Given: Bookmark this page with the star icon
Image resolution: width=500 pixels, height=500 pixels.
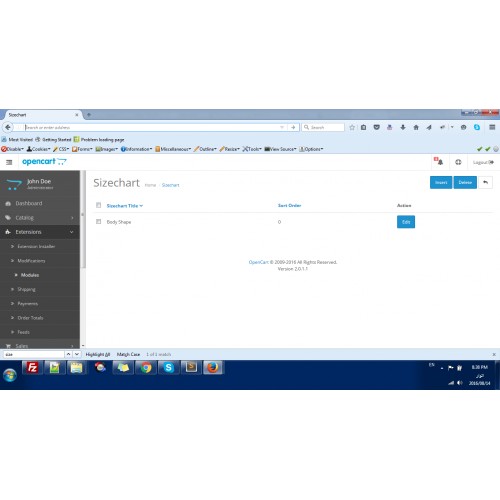Looking at the screenshot, I should tap(352, 127).
